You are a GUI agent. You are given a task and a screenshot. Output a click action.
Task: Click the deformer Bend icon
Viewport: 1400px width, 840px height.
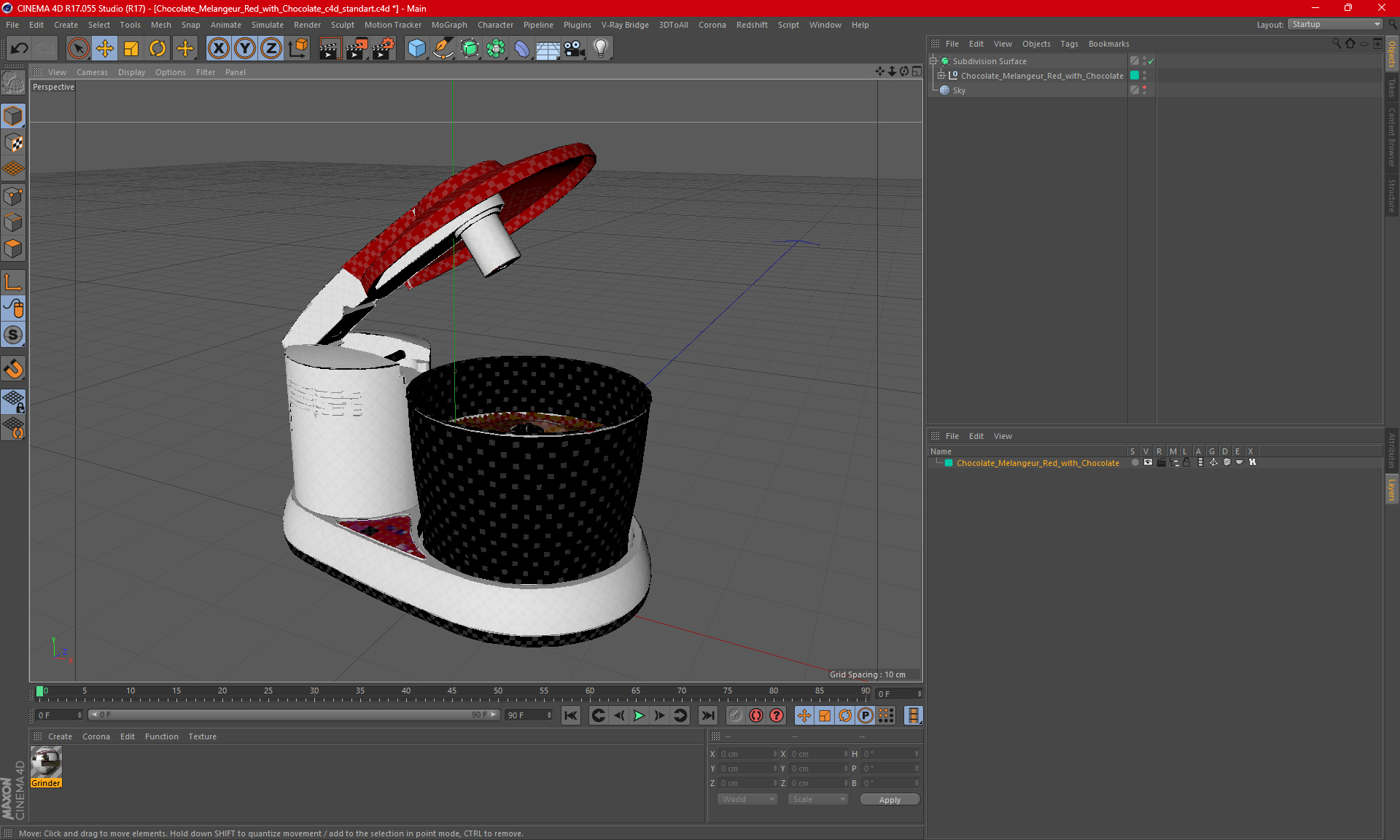pos(522,49)
